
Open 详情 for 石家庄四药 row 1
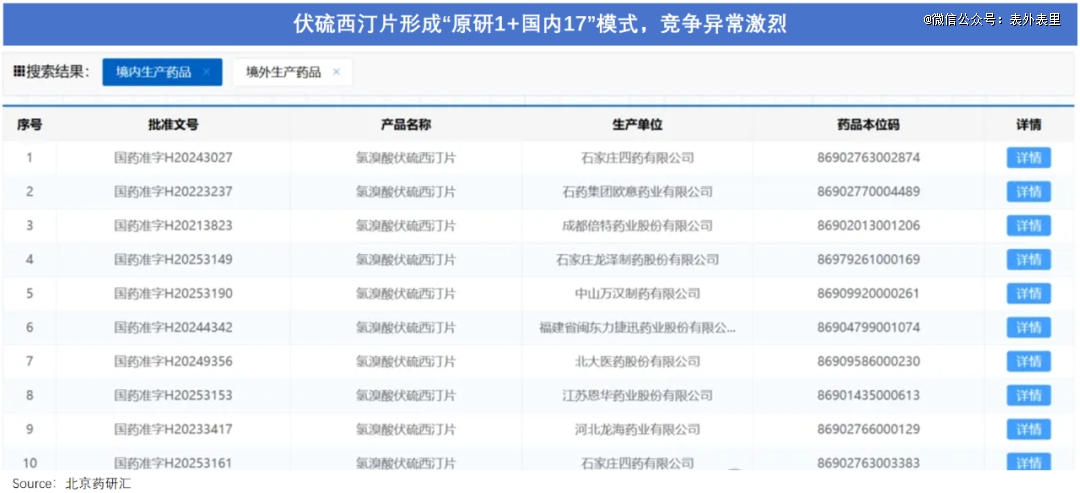tap(1028, 158)
